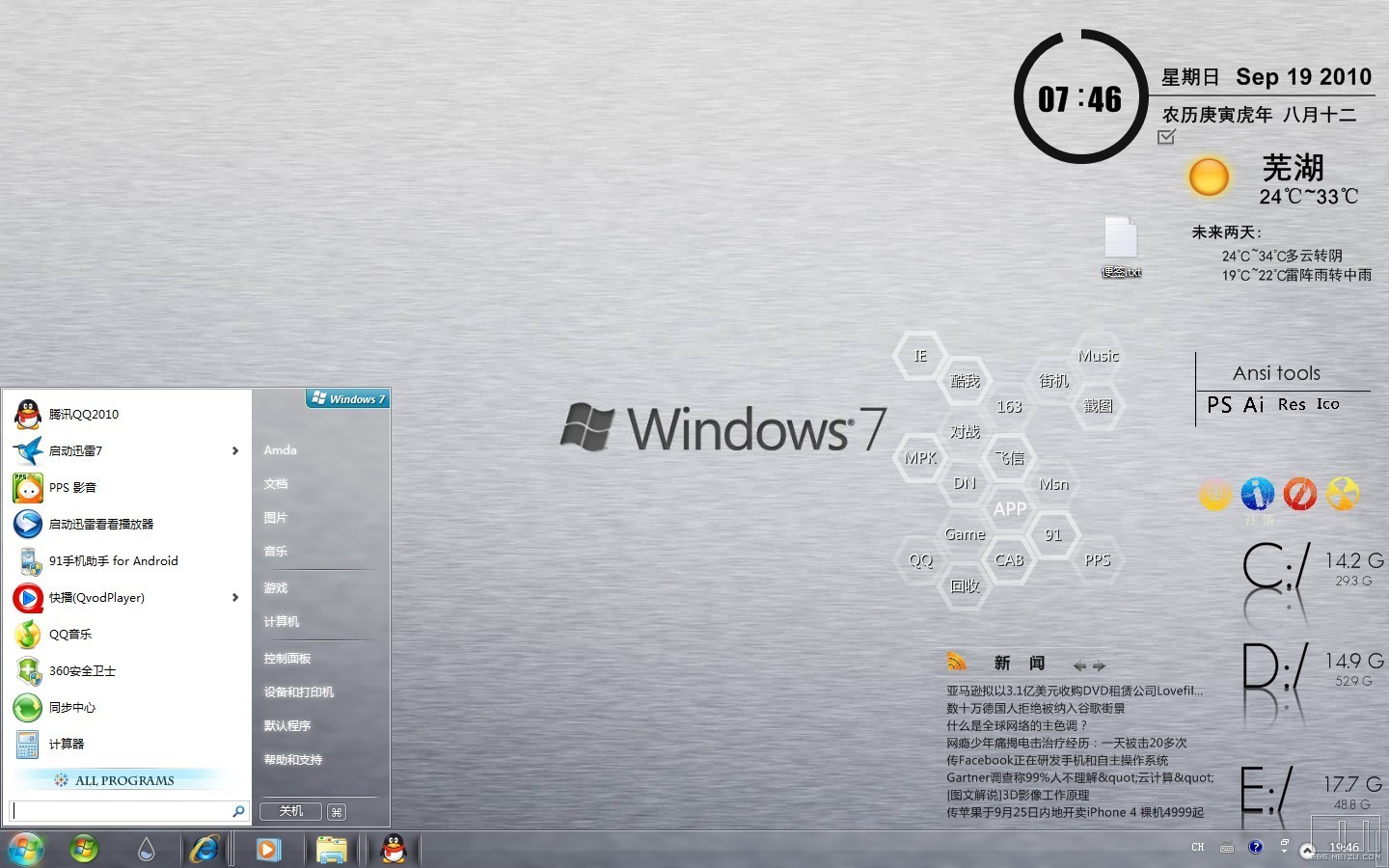Open 图片 from the Start menu
The image size is (1389, 868).
point(276,518)
